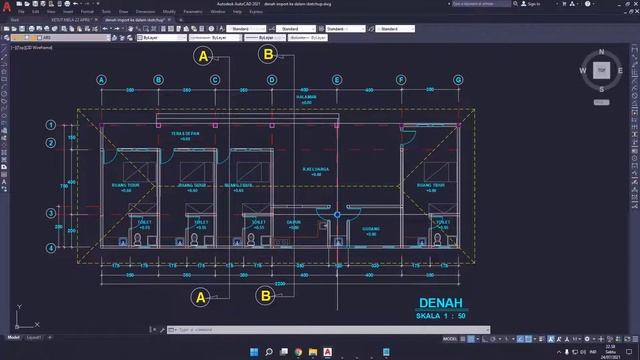Open the Autodesk App Store cart icon

(x=564, y=4)
